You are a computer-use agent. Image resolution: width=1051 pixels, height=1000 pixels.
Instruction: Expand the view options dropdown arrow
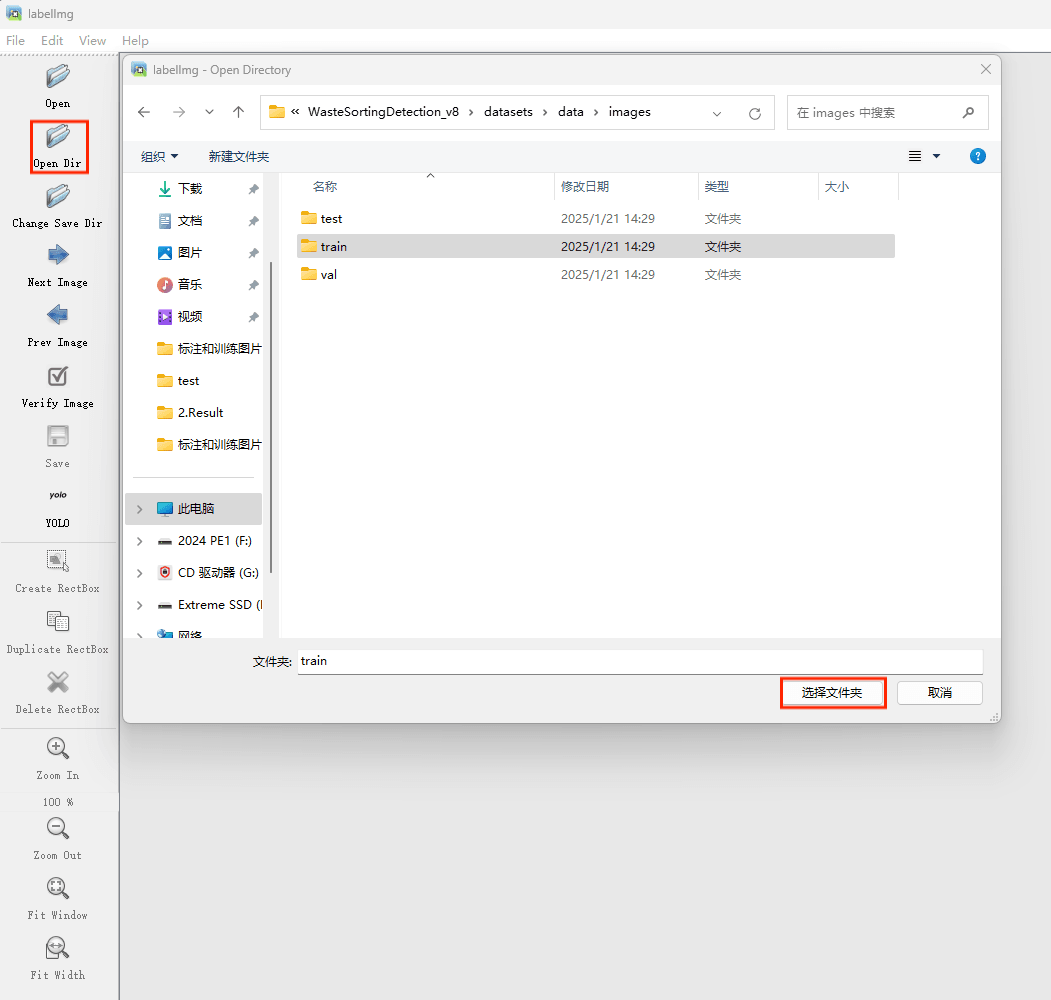(x=937, y=157)
